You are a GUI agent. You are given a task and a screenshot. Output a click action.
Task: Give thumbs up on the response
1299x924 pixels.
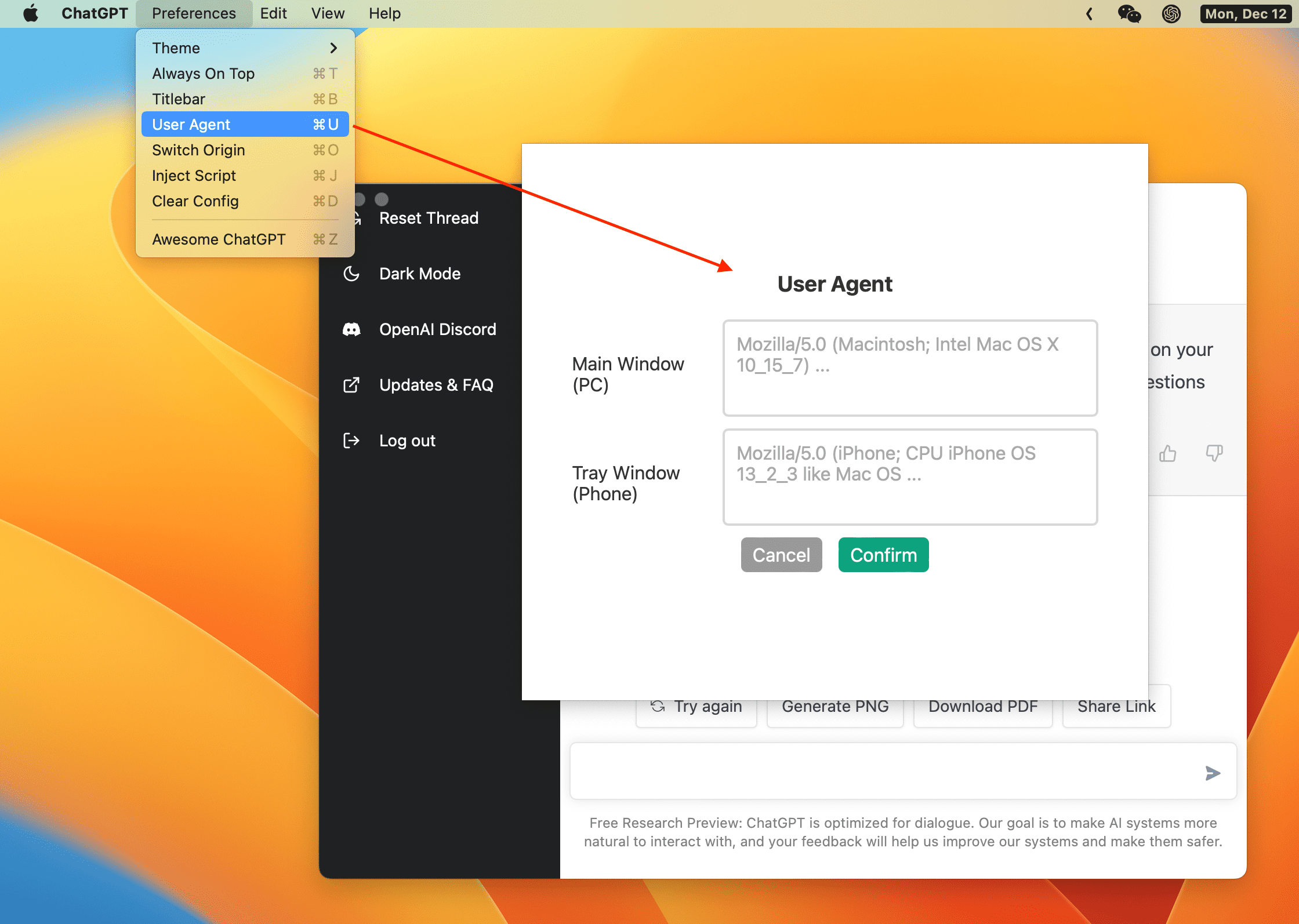click(1167, 454)
